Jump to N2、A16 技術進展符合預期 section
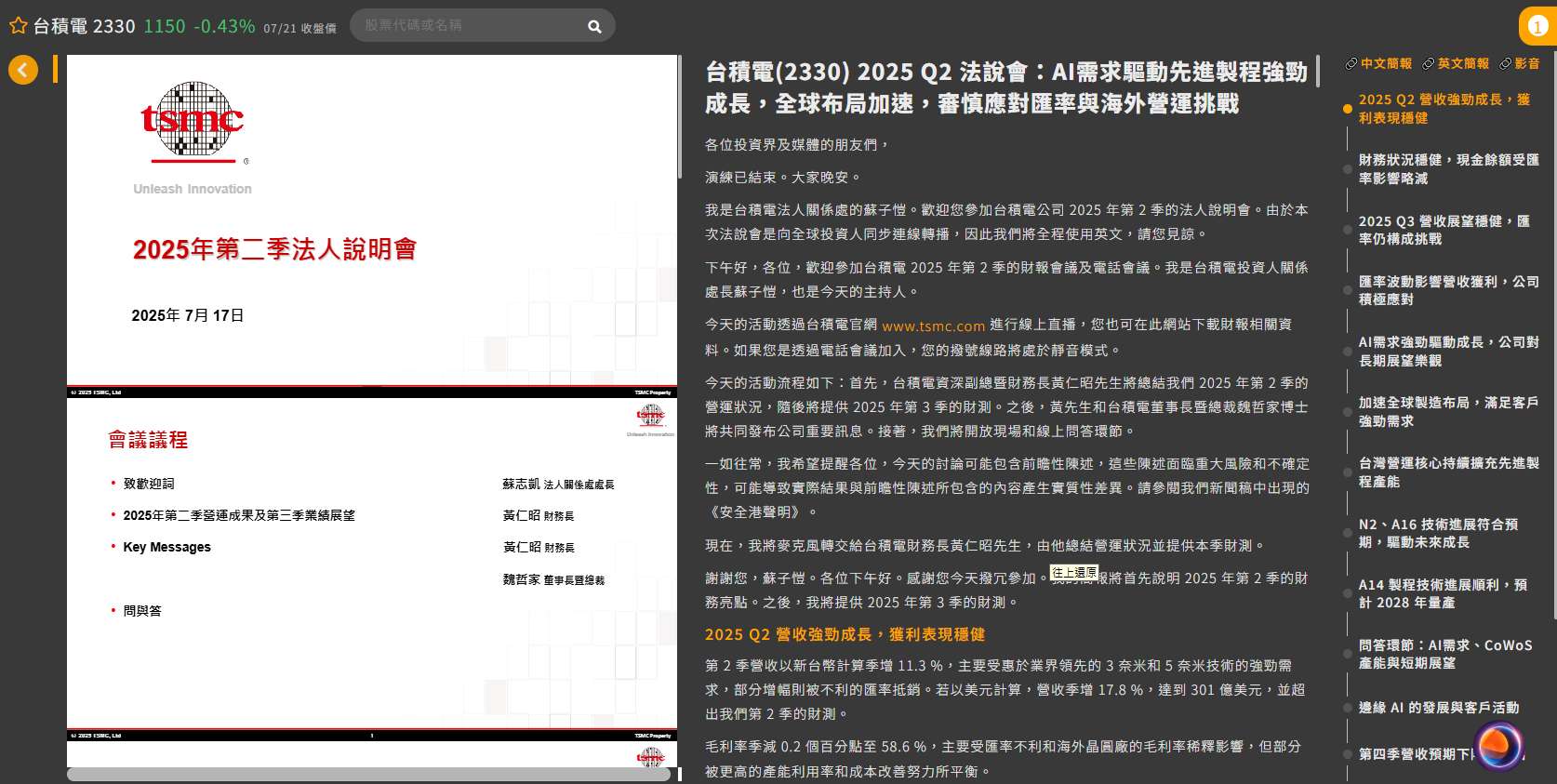 [x=1438, y=533]
